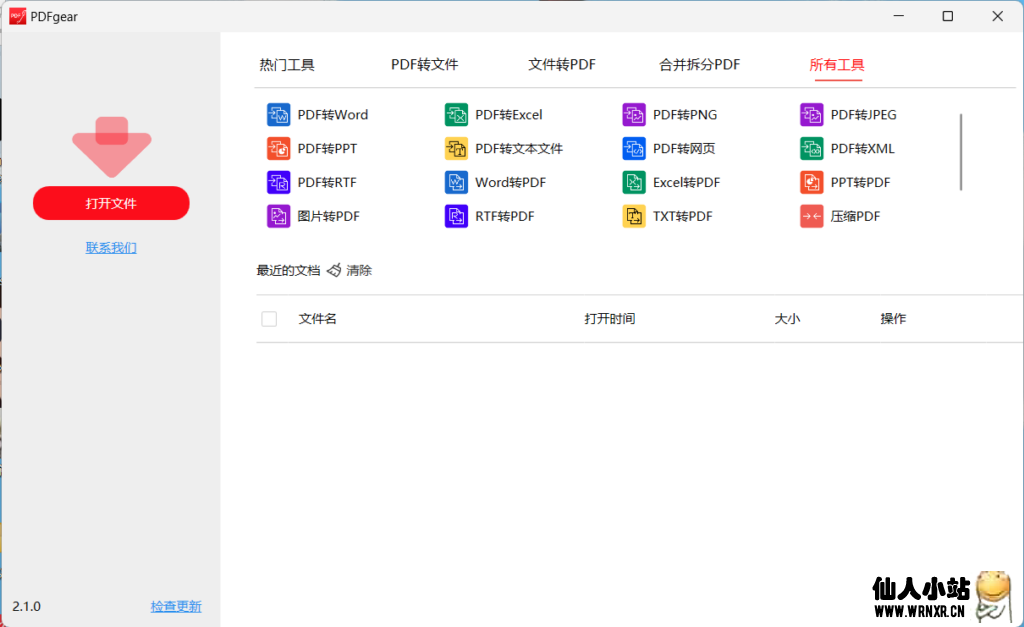Switch to the 合并拆分PDF tab

tap(699, 64)
